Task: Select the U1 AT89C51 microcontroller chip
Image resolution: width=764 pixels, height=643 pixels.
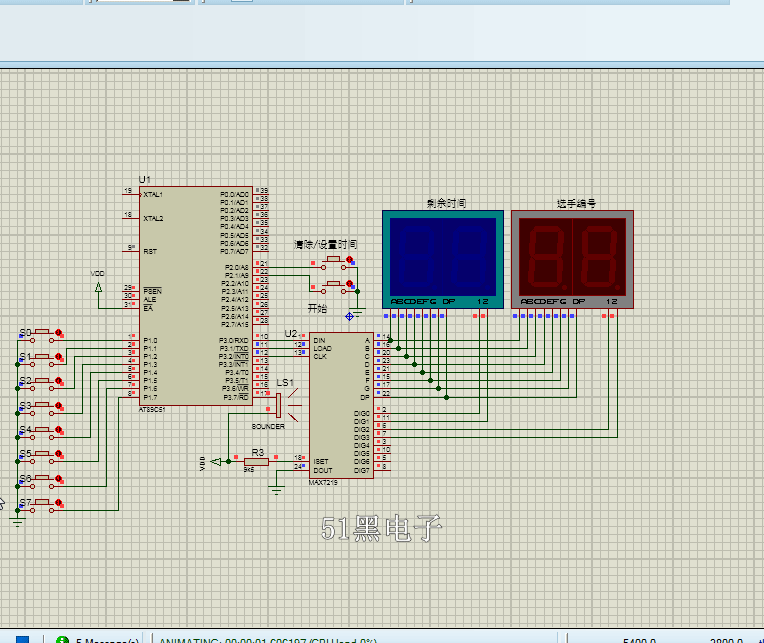Action: 196,296
